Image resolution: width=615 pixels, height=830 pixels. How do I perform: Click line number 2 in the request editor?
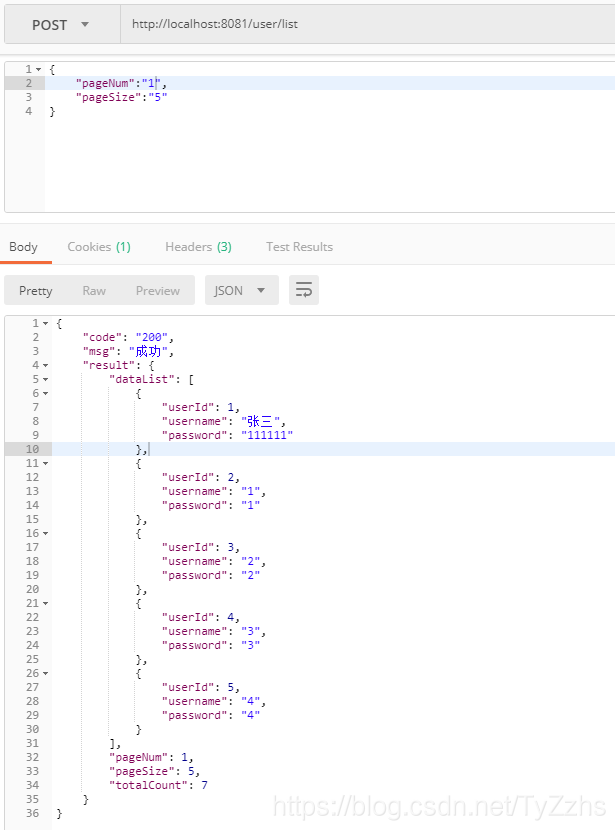pos(28,83)
